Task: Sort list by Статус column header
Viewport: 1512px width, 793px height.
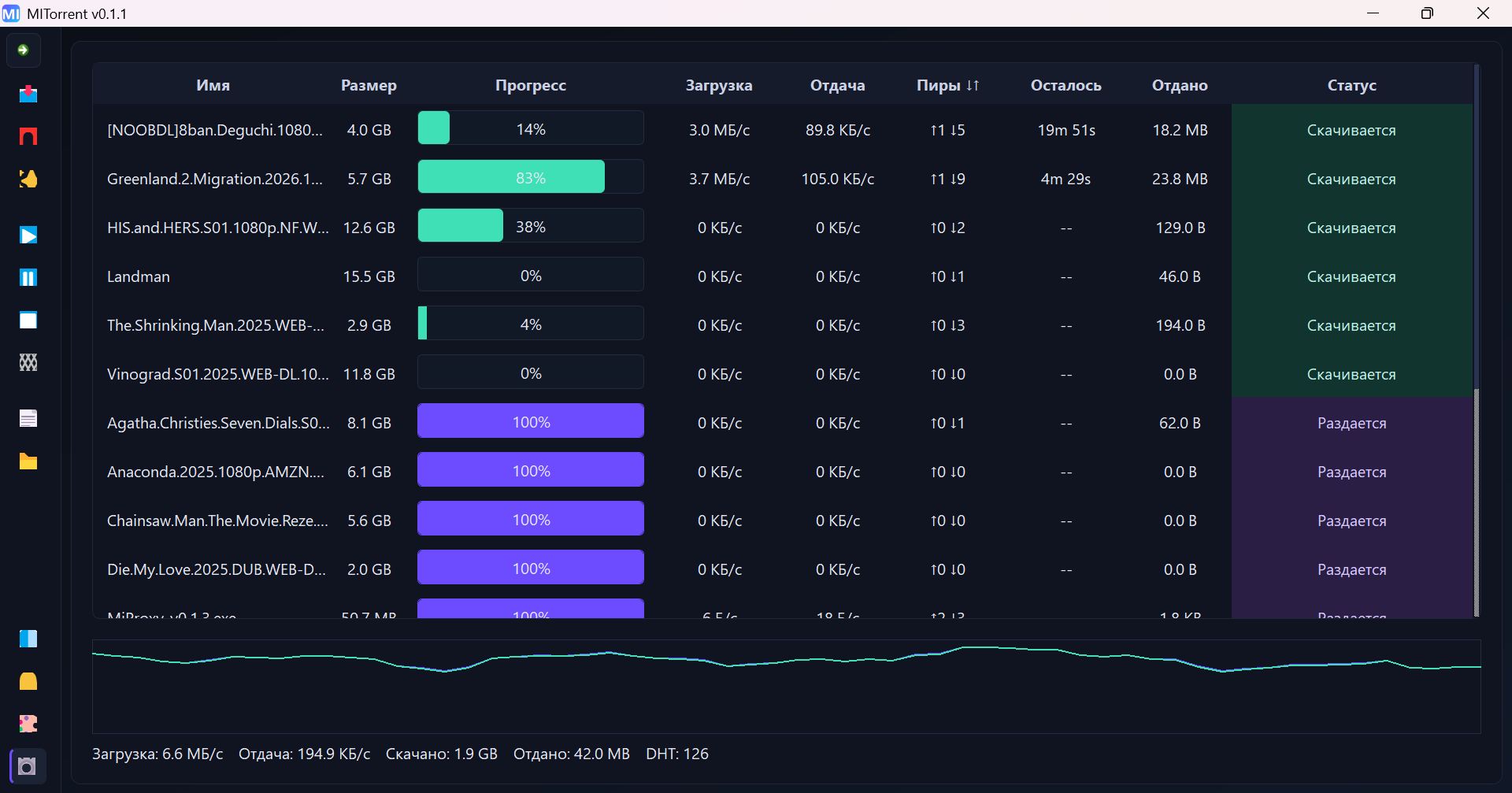Action: point(1351,85)
